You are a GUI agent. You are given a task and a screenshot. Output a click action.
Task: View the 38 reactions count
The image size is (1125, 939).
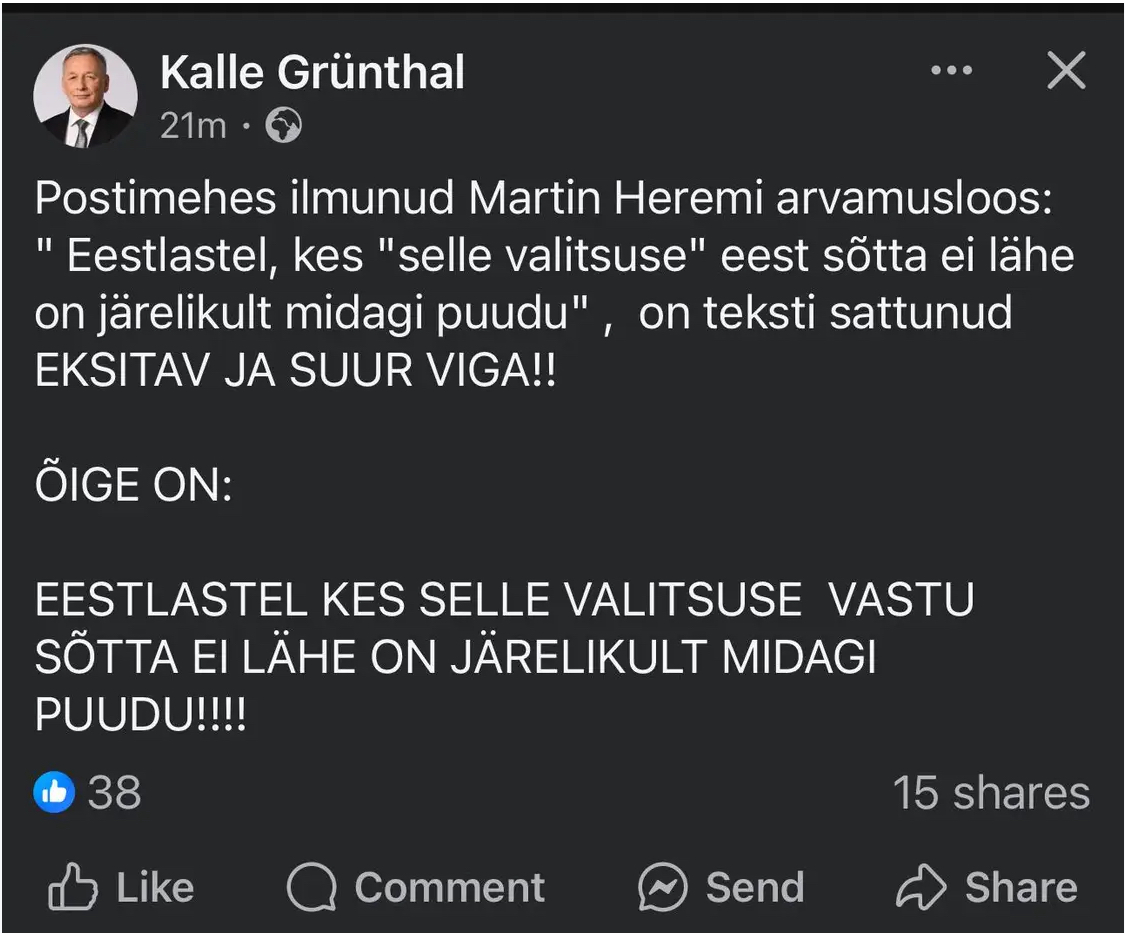[x=114, y=793]
